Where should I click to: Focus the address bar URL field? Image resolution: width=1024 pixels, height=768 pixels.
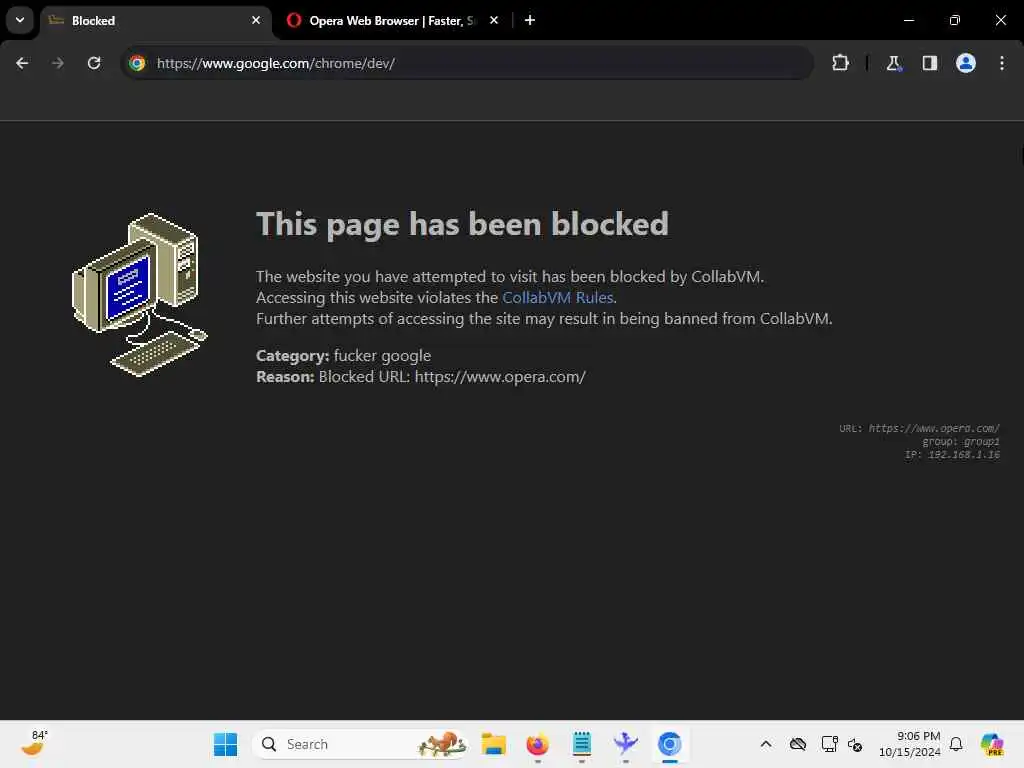467,63
